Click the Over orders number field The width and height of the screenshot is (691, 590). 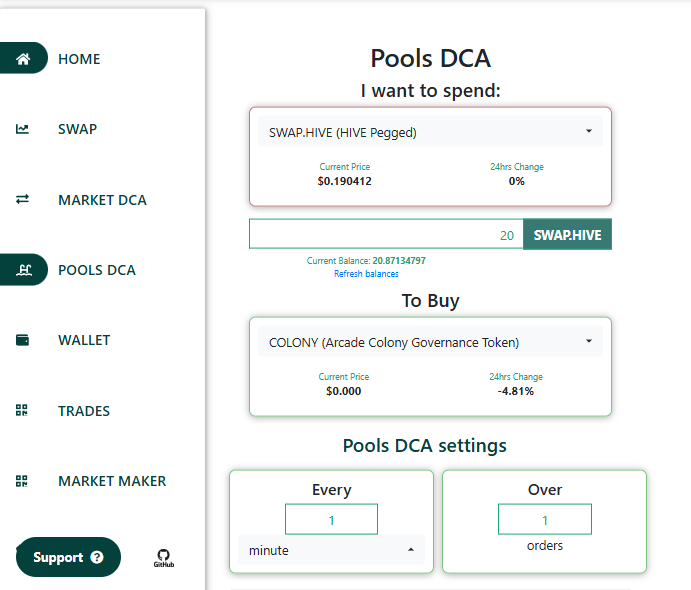545,519
